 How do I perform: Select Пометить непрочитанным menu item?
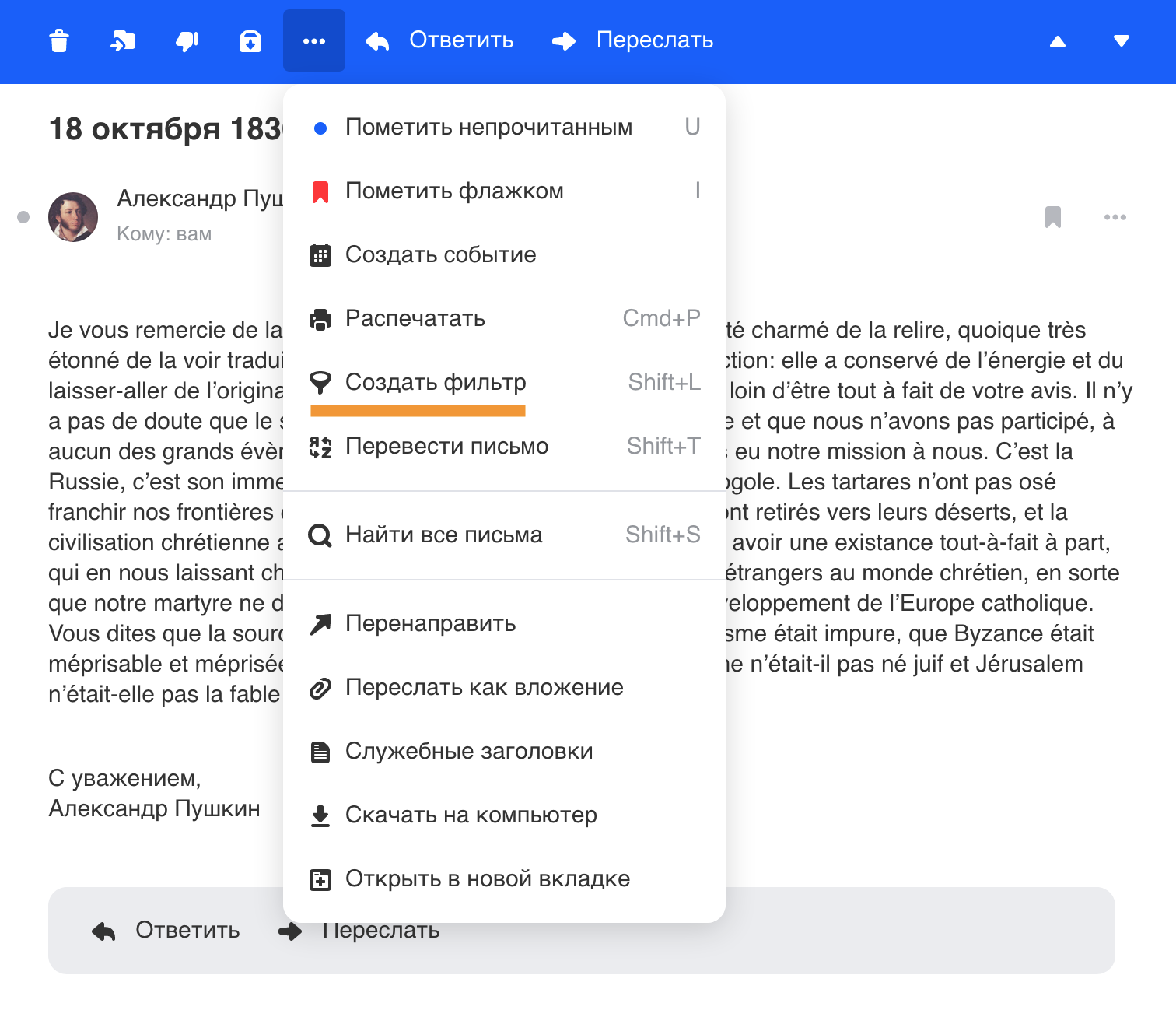(504, 127)
